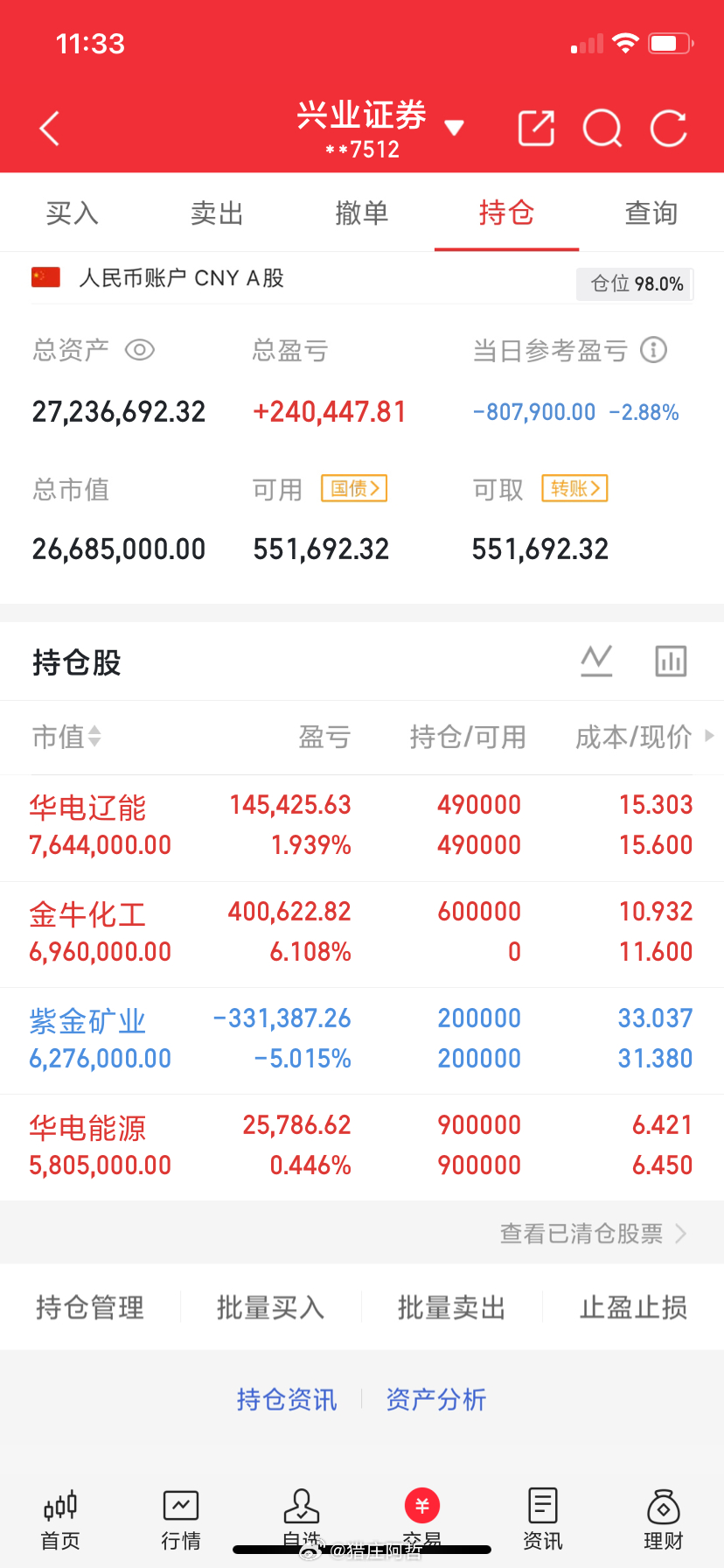Viewport: 724px width, 1568px height.
Task: Tap the 持仓/可用 column header
Action: (x=468, y=737)
